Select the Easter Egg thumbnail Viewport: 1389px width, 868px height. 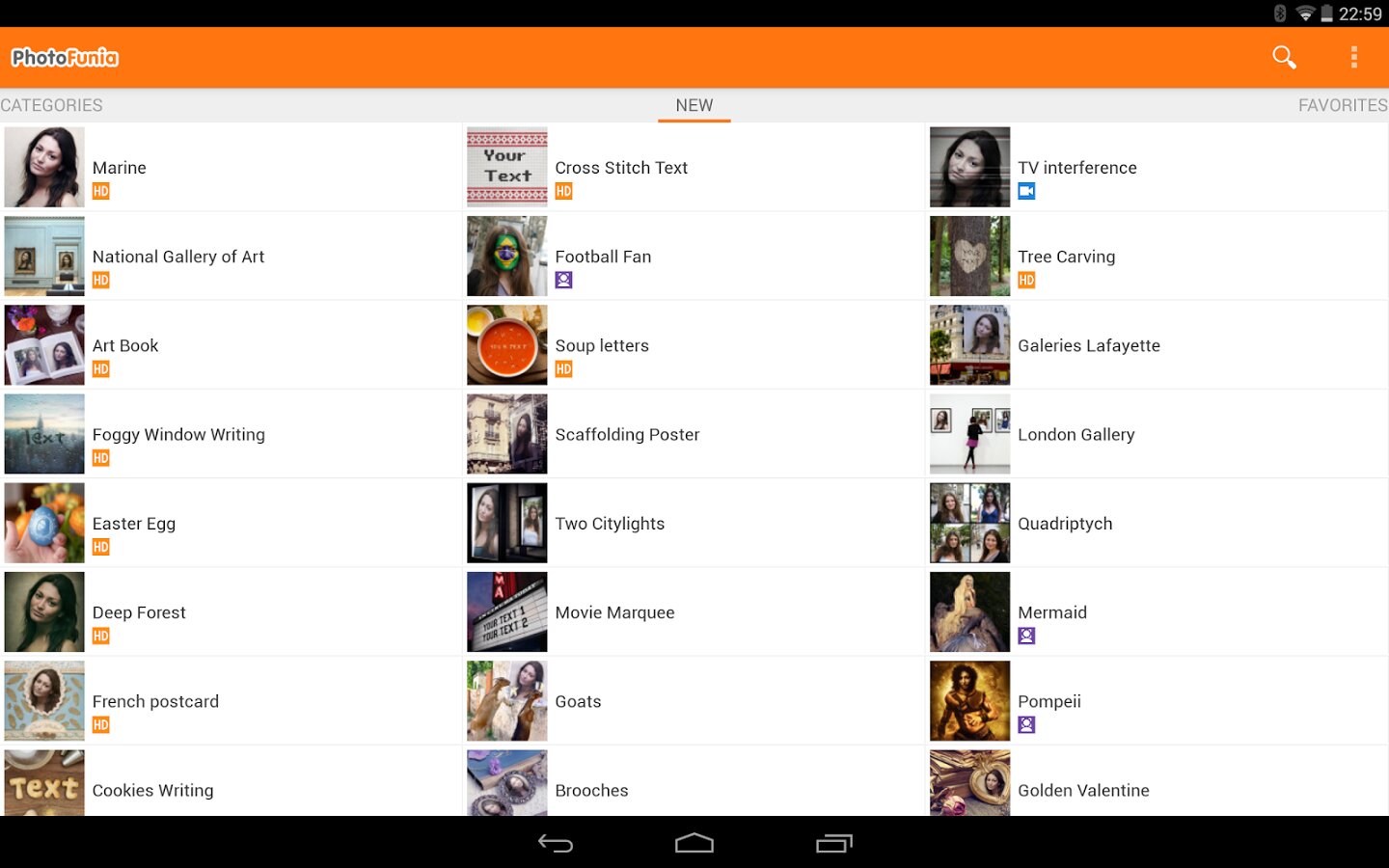44,524
